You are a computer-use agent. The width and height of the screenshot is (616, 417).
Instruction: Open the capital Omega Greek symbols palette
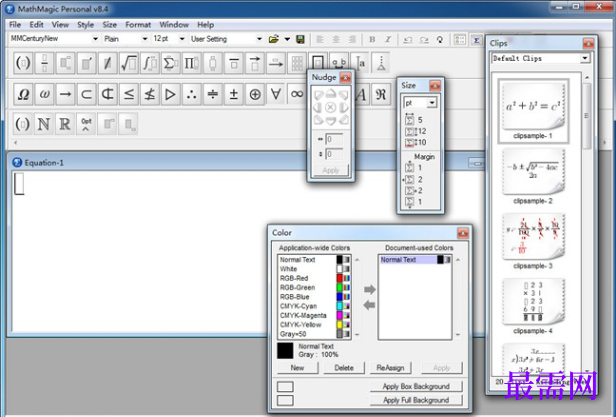point(22,94)
